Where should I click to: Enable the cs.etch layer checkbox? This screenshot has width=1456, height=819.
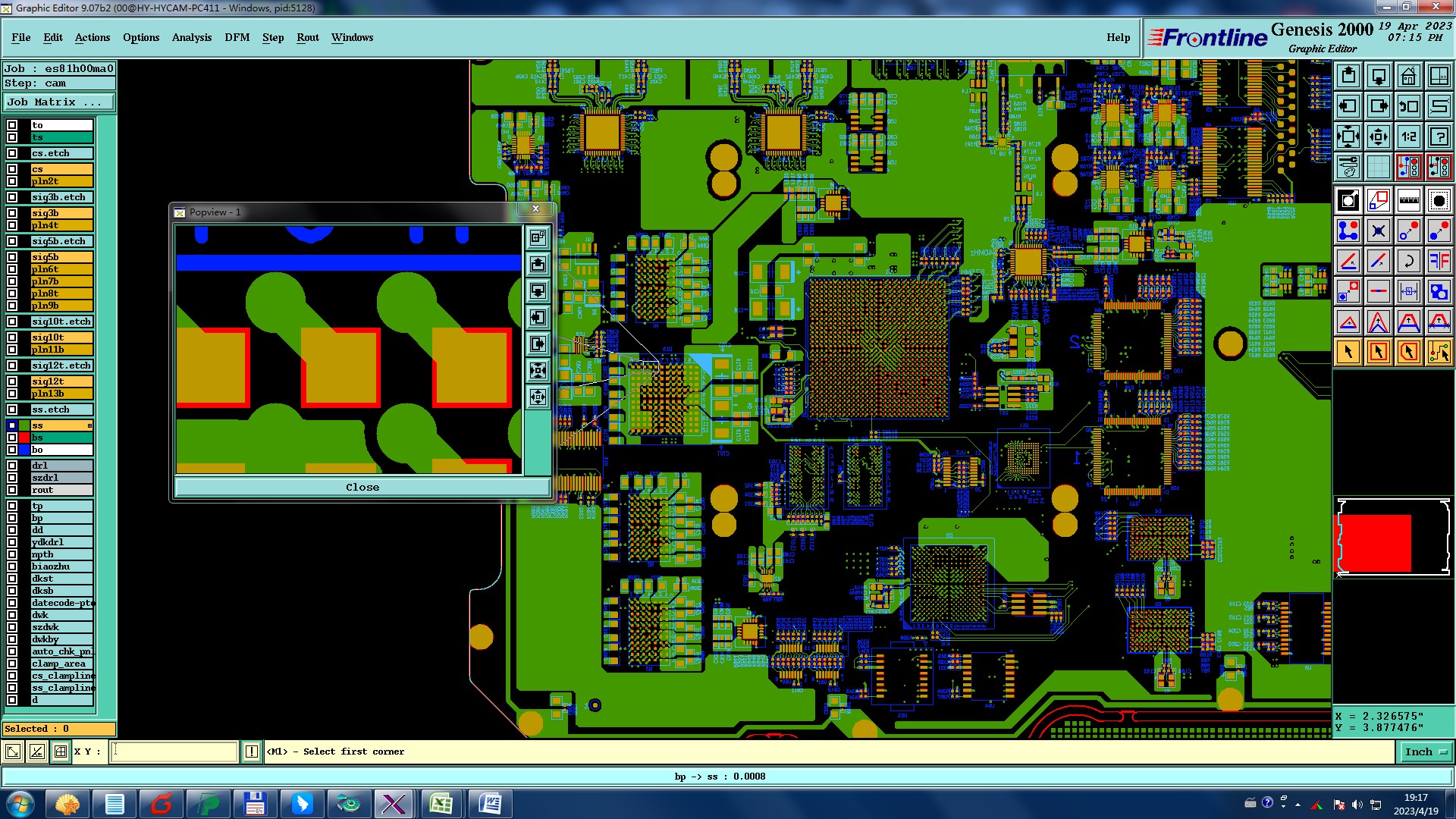[12, 153]
